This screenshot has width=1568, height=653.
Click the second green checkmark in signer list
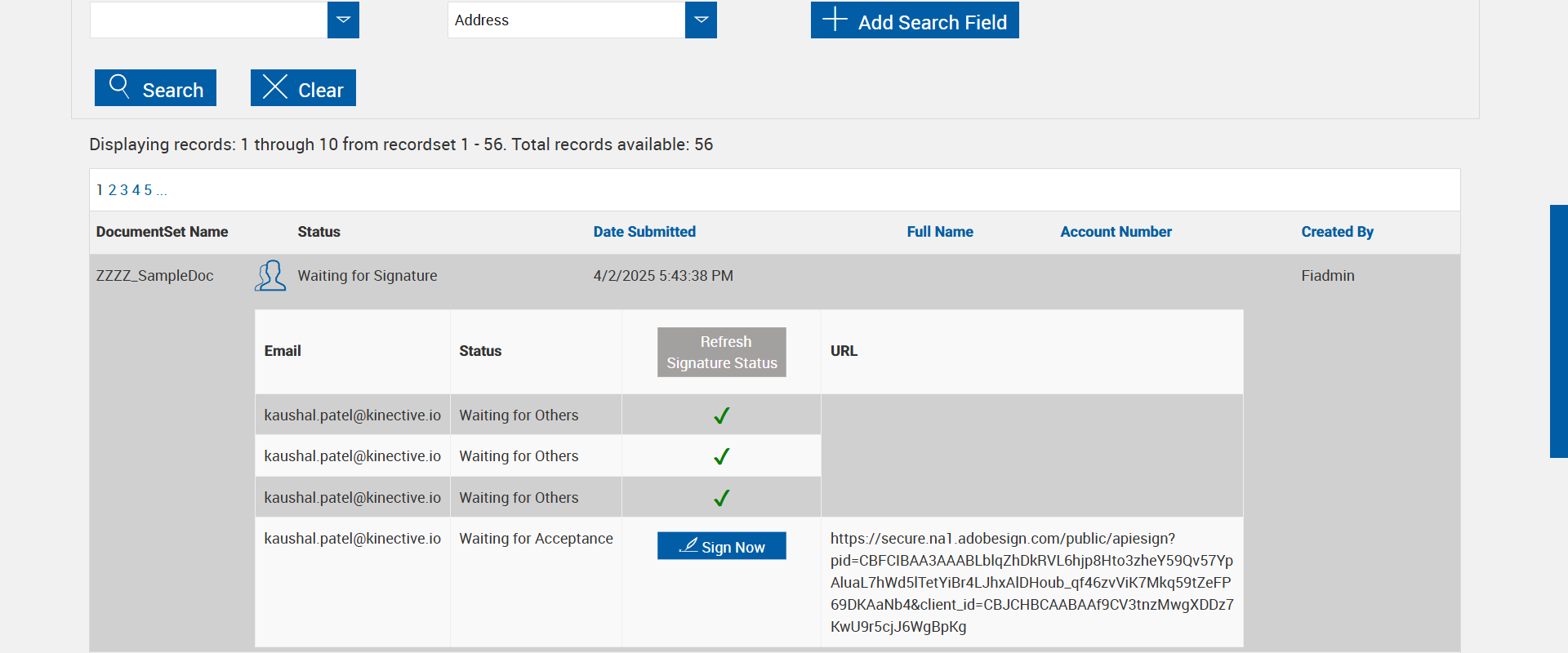(721, 456)
